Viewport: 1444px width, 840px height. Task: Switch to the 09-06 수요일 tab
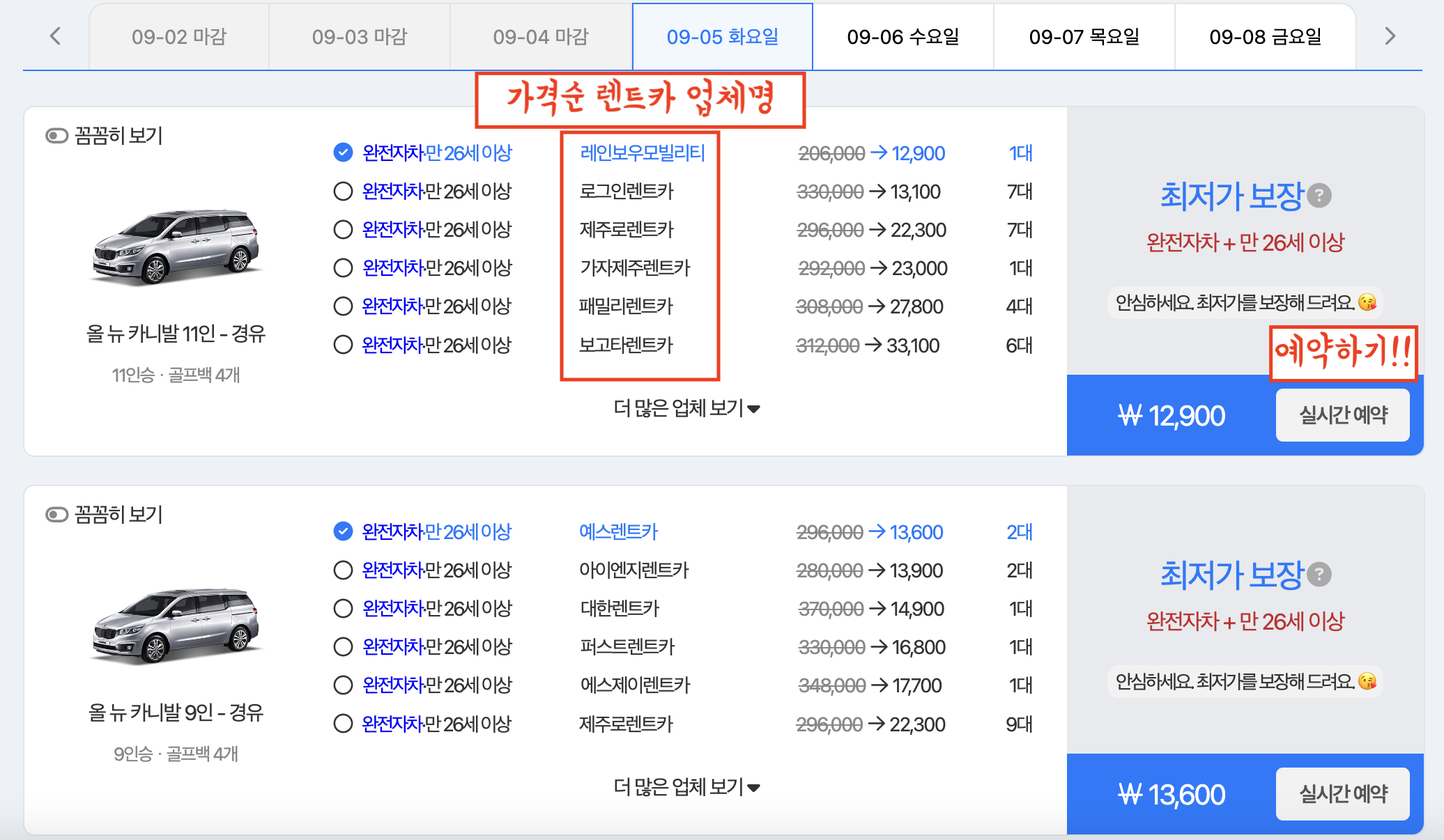coord(903,37)
